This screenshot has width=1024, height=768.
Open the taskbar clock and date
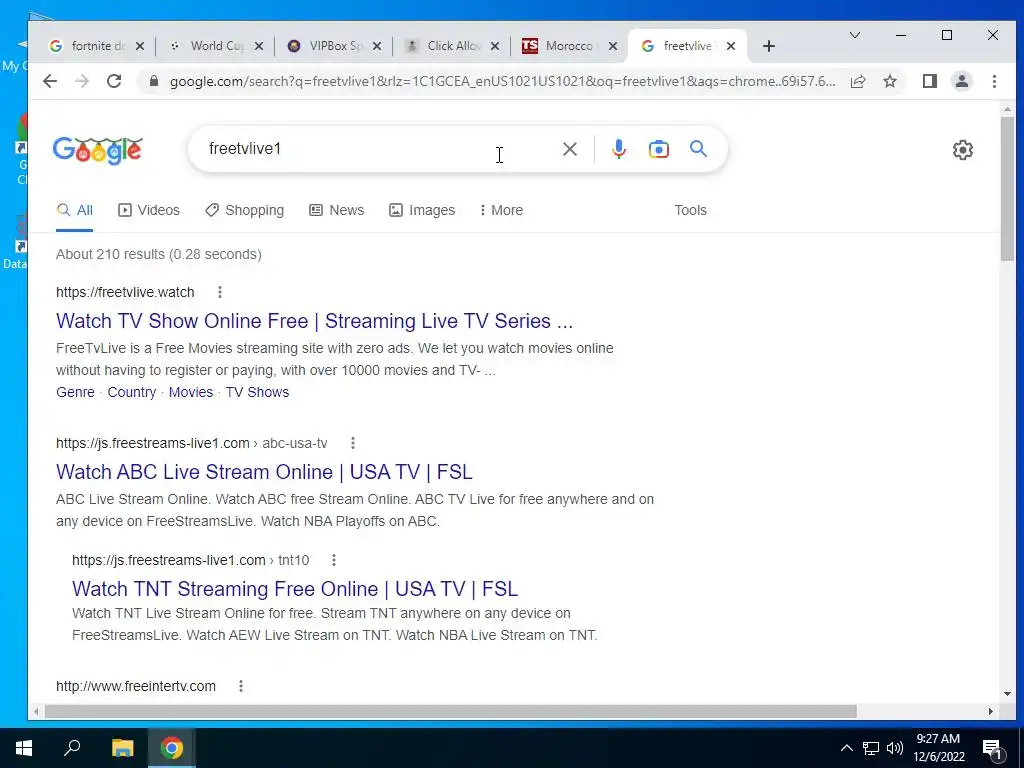coord(938,748)
